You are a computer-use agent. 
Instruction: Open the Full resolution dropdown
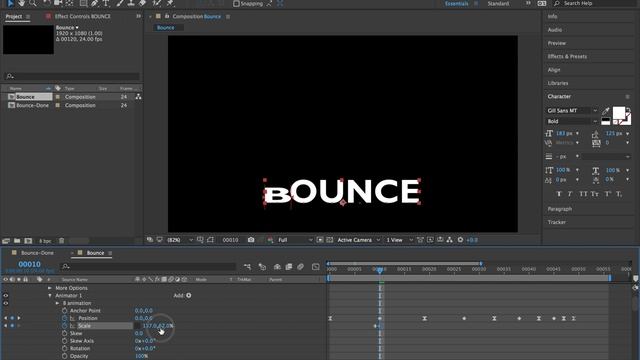tap(296, 240)
